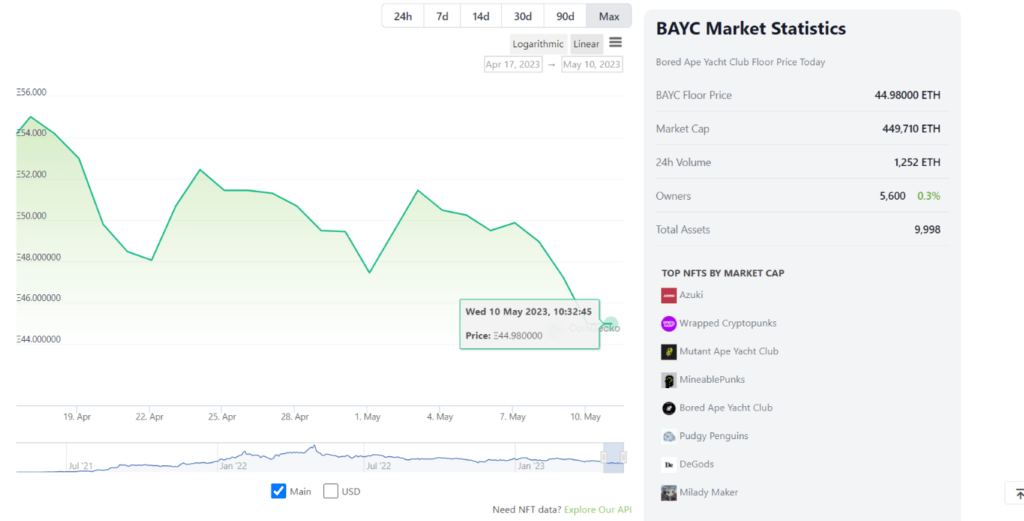Select the 7d time range
This screenshot has width=1024, height=521.
[x=442, y=16]
